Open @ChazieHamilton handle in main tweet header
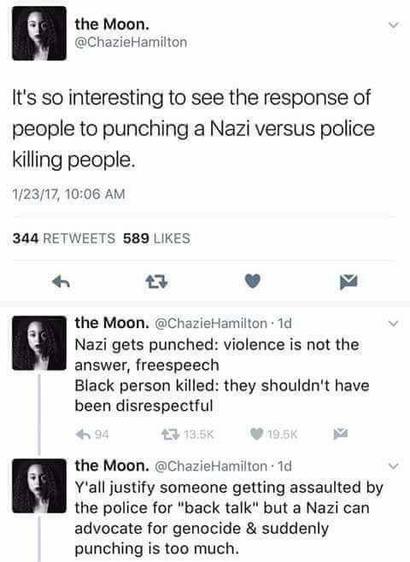This screenshot has height=562, width=410. tap(131, 42)
